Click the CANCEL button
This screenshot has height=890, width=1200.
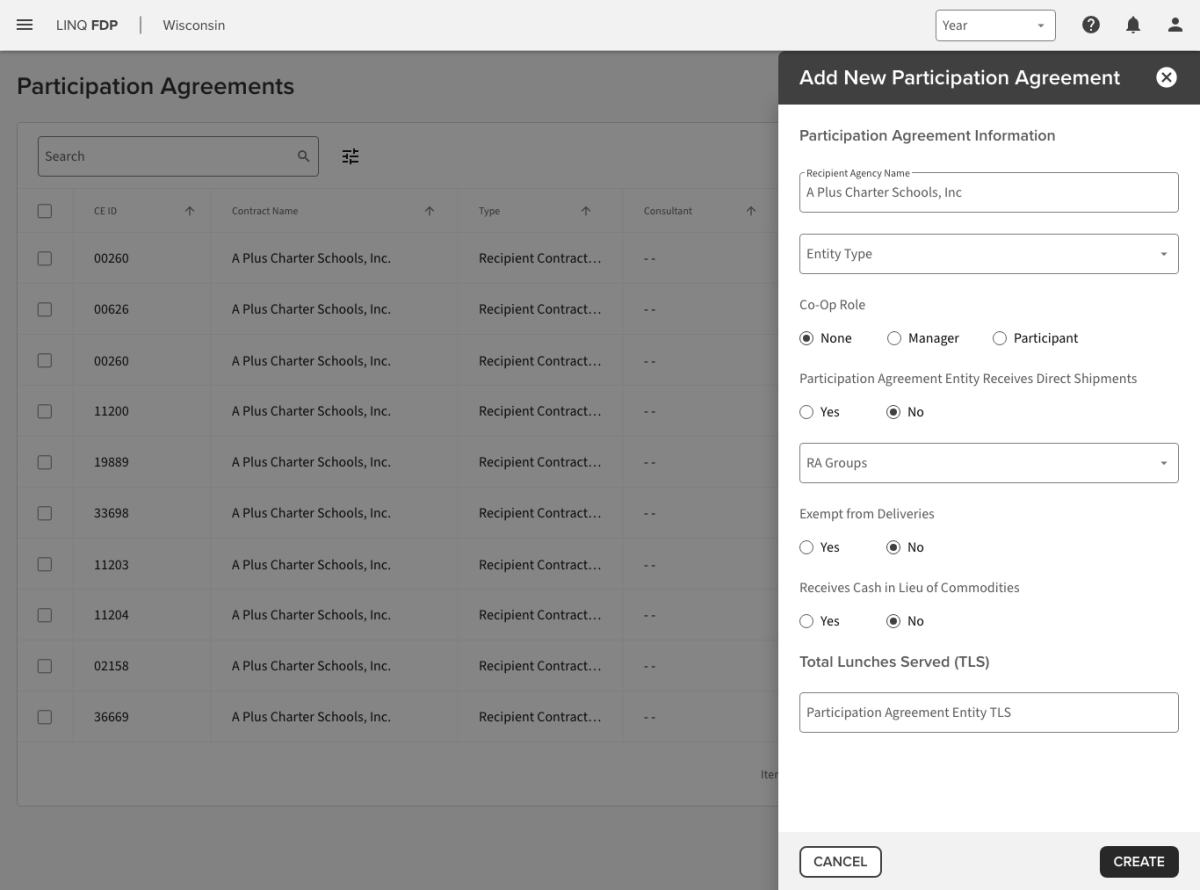click(840, 861)
